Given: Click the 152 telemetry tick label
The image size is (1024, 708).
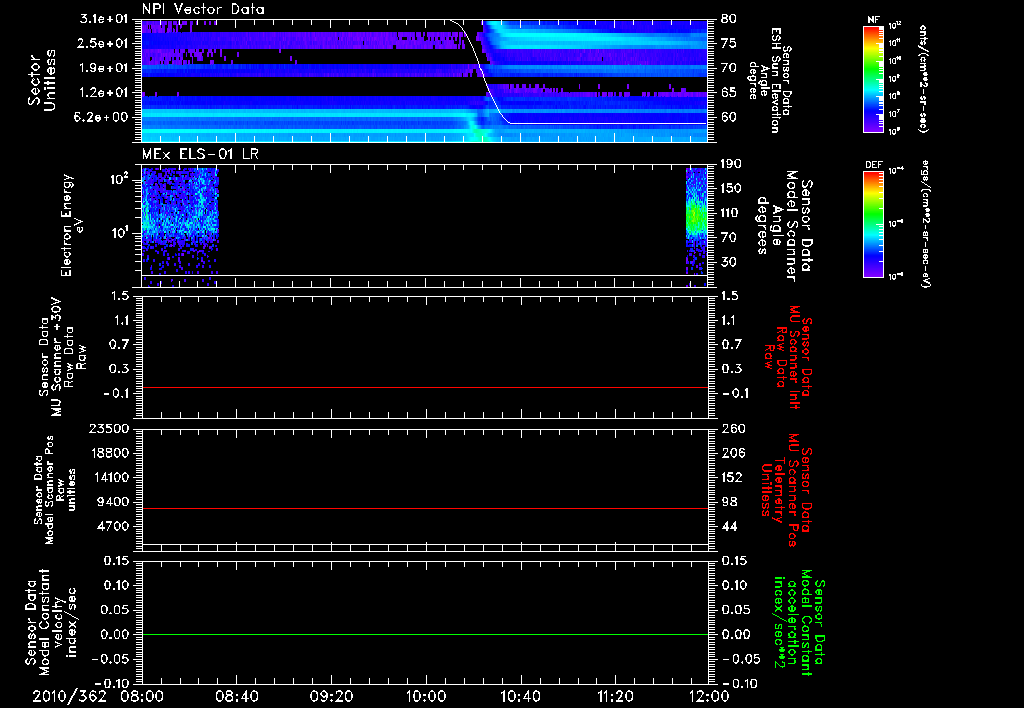Looking at the screenshot, I should pyautogui.click(x=732, y=477).
